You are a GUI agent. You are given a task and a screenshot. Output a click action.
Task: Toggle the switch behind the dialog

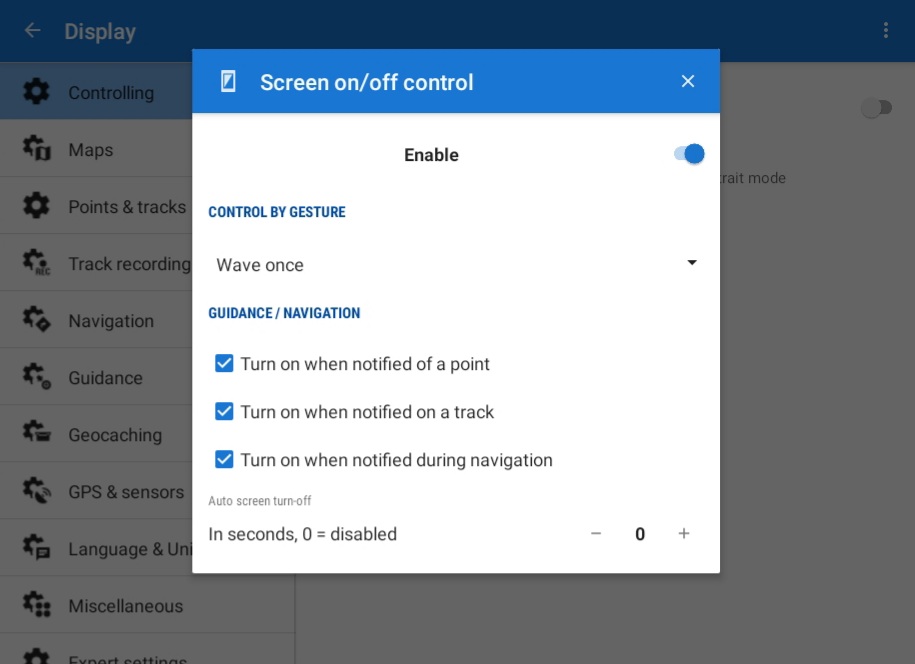point(876,108)
